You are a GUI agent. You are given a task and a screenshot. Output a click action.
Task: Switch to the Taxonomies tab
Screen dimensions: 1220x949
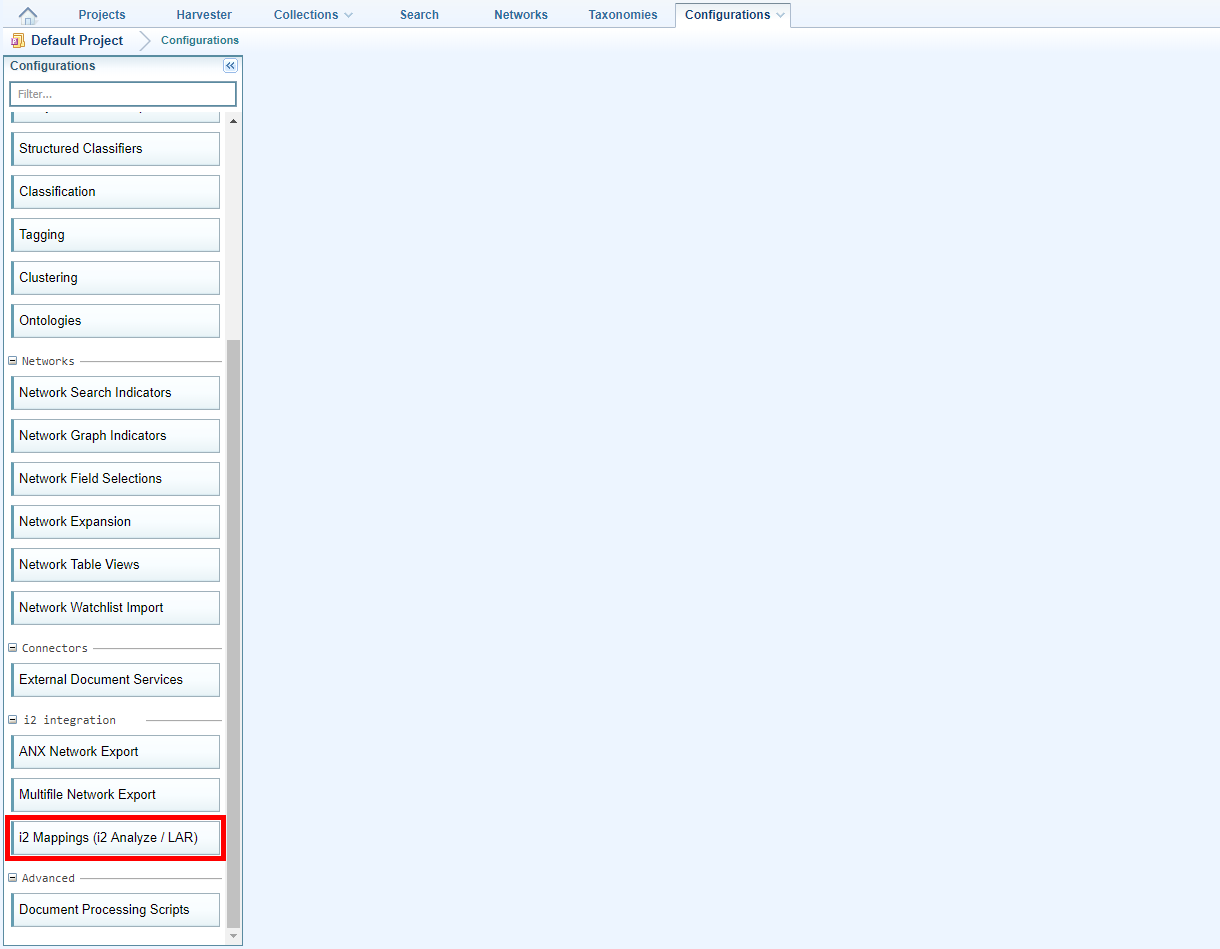coord(622,15)
